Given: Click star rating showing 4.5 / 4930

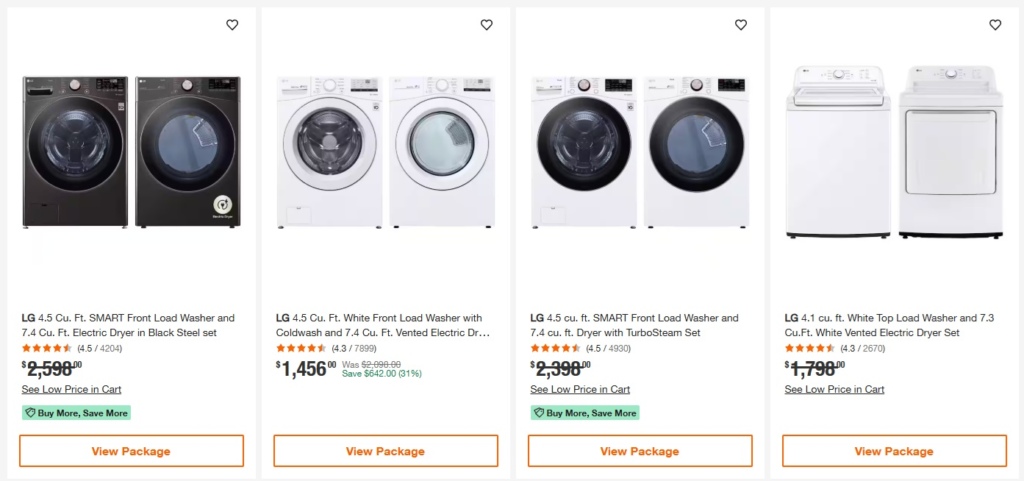Looking at the screenshot, I should coord(555,348).
